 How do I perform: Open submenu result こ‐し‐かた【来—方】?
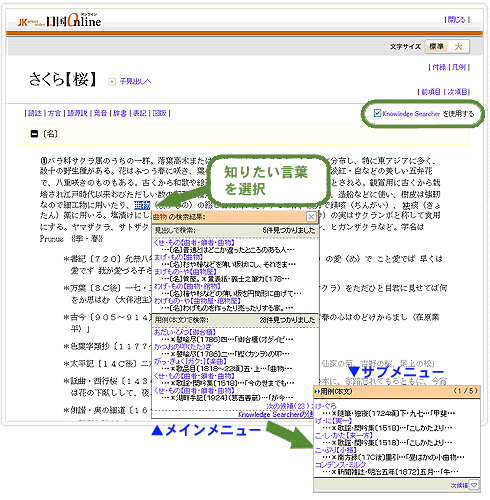coord(344,435)
